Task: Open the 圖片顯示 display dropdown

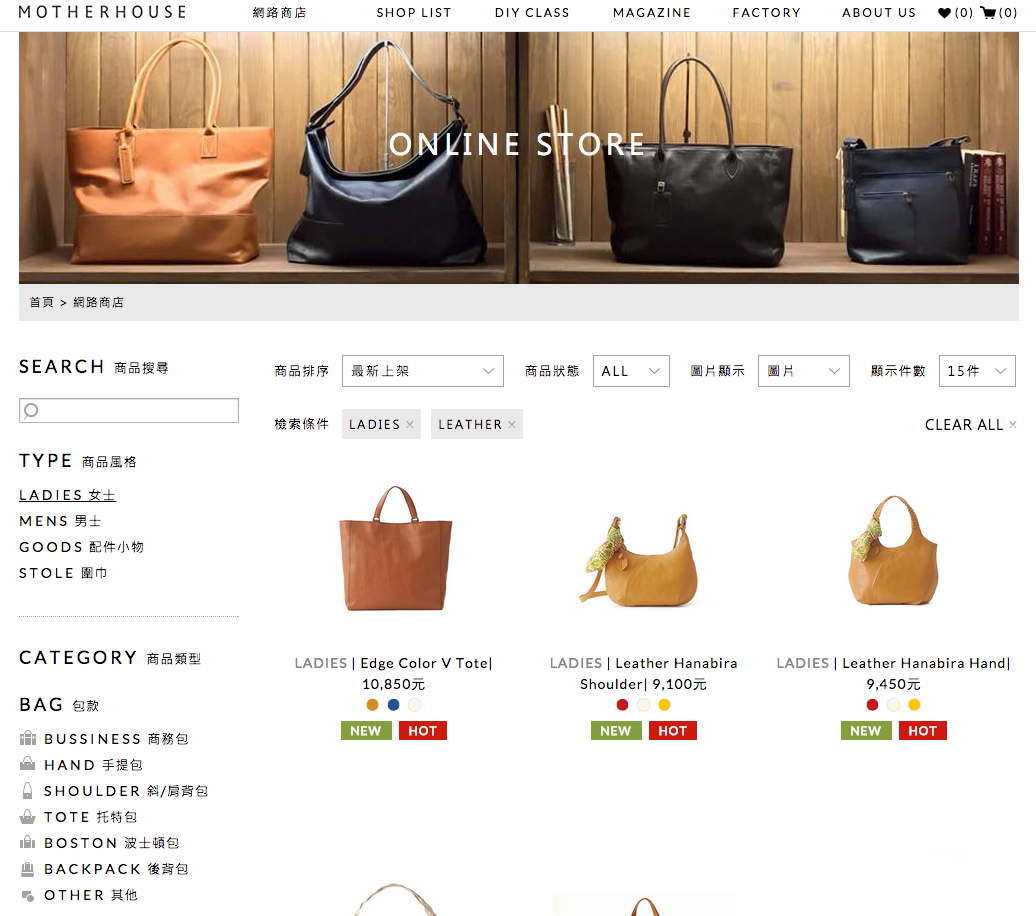Action: pos(803,371)
